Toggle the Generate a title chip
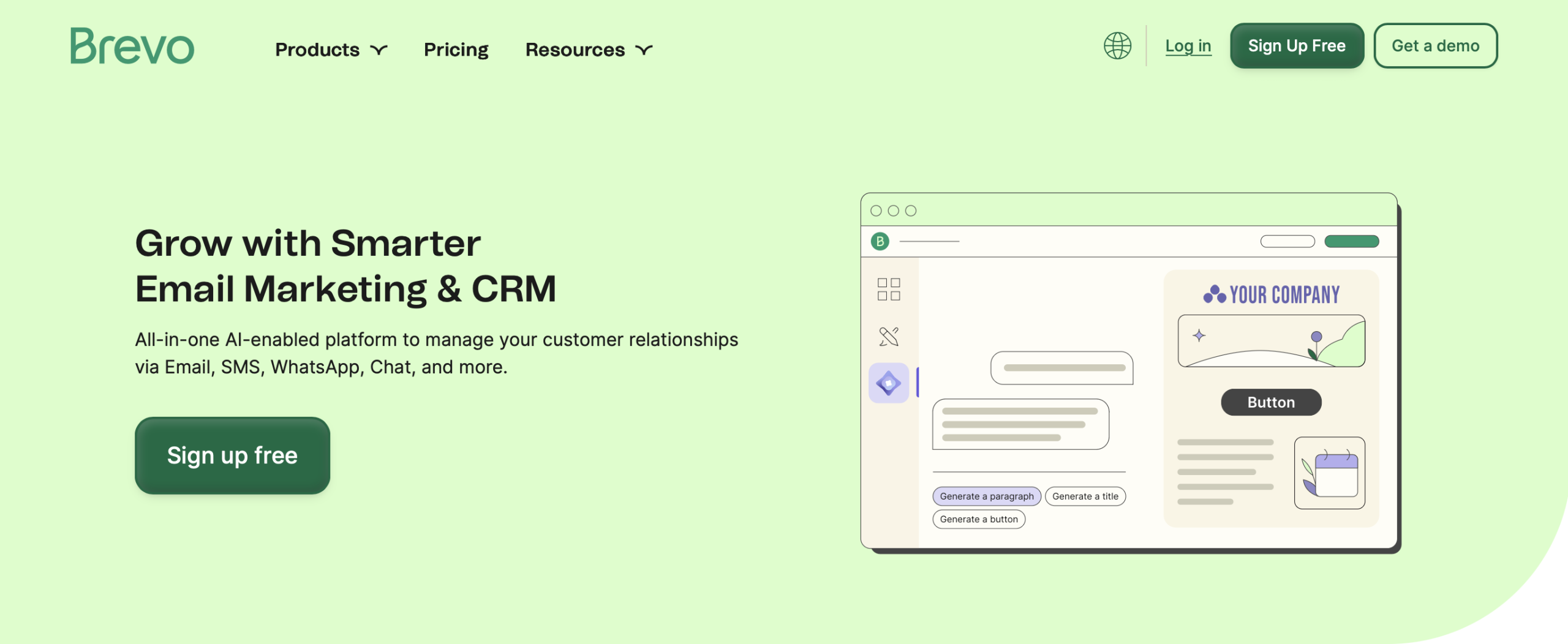This screenshot has width=1568, height=644. tap(1086, 496)
